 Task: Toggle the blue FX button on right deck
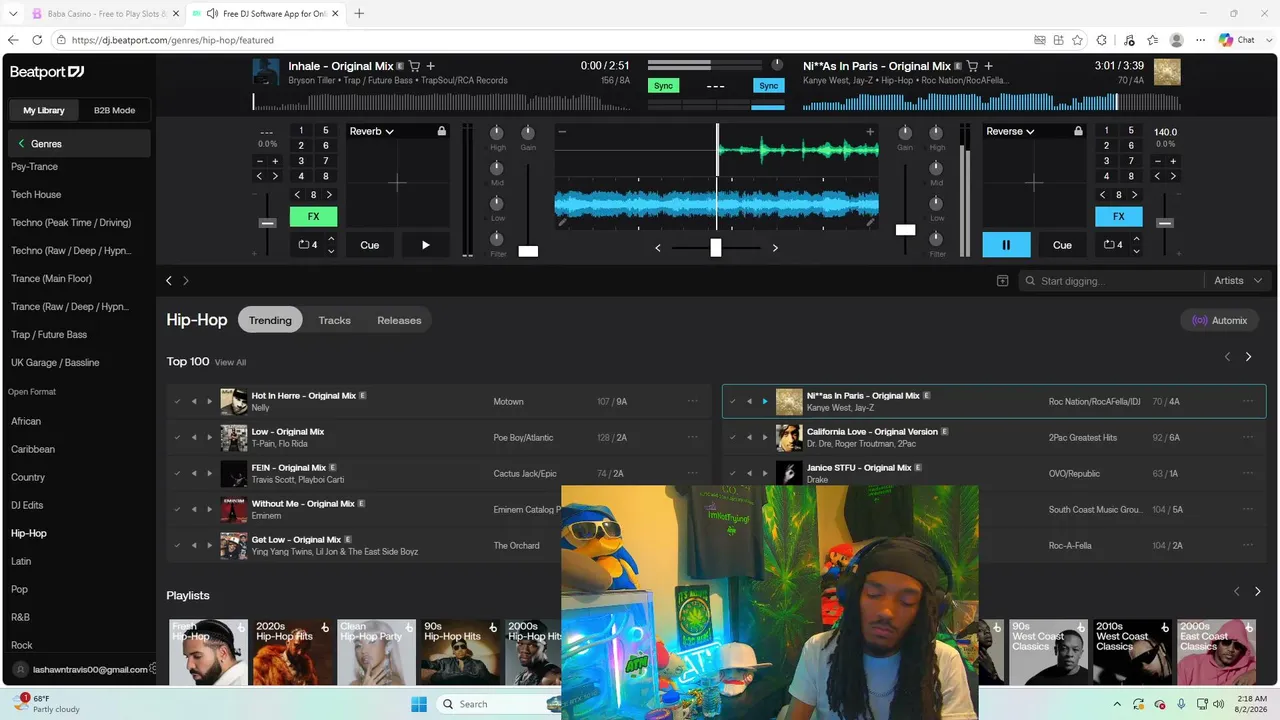click(x=1119, y=216)
